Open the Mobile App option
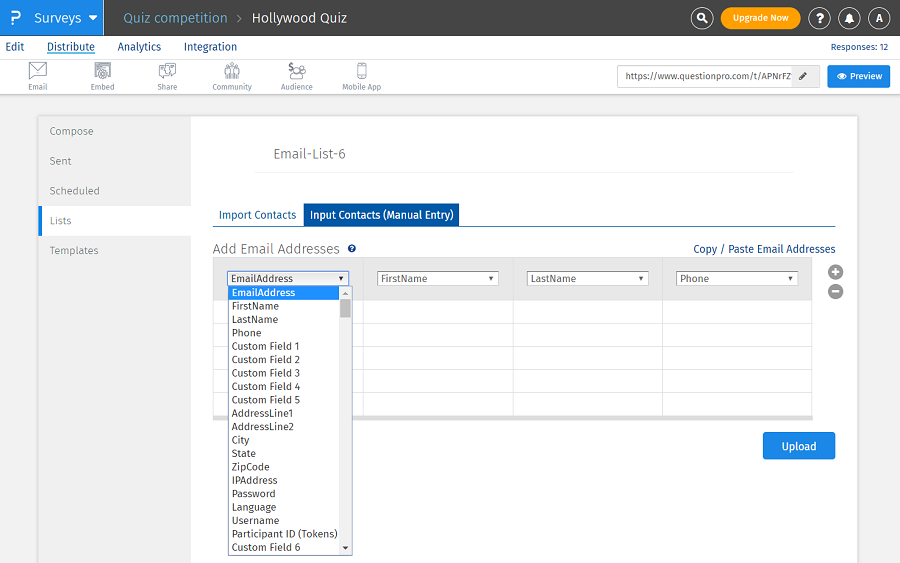The height and width of the screenshot is (563, 900). point(361,76)
